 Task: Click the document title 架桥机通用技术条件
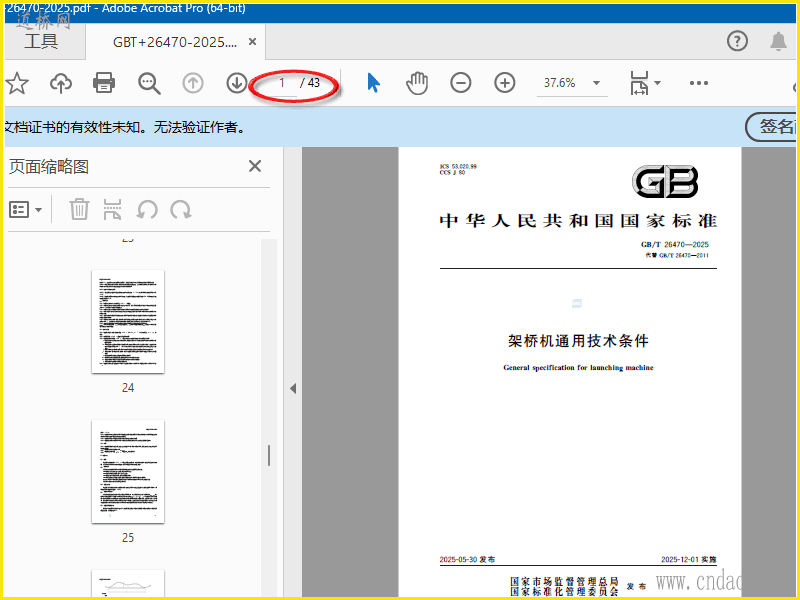coord(578,341)
